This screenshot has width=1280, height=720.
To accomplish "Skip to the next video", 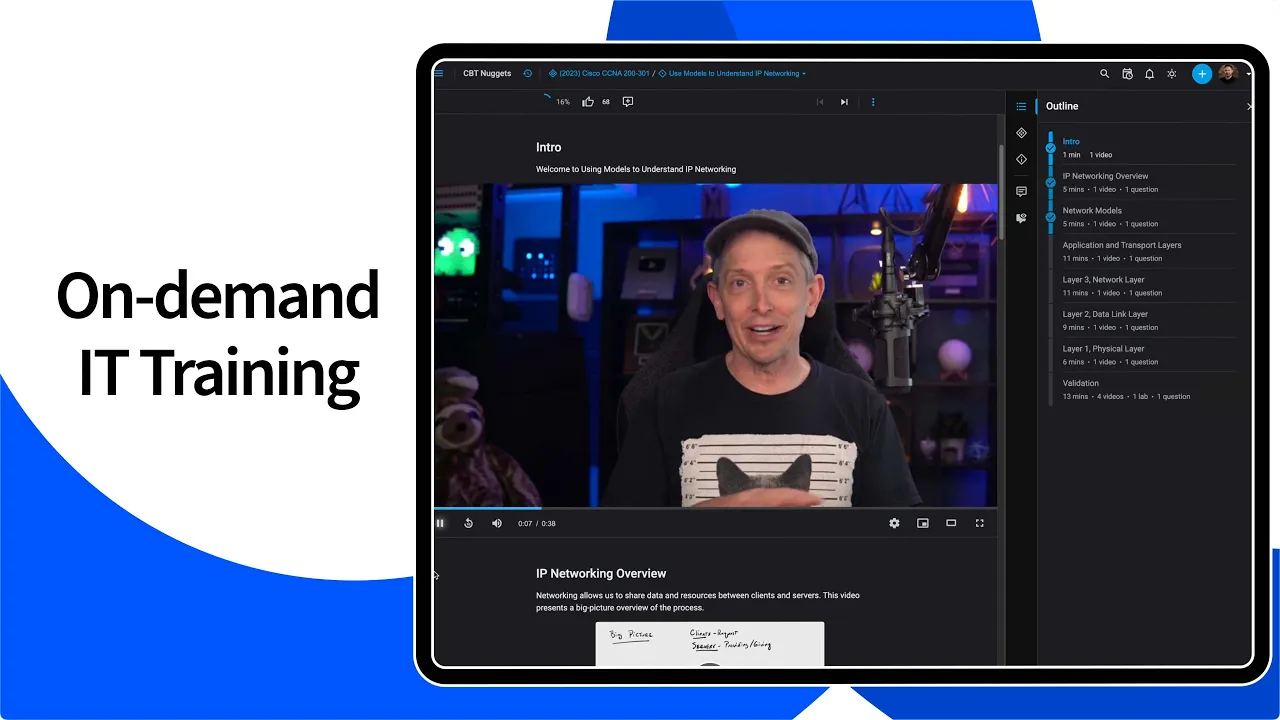I will coord(844,101).
